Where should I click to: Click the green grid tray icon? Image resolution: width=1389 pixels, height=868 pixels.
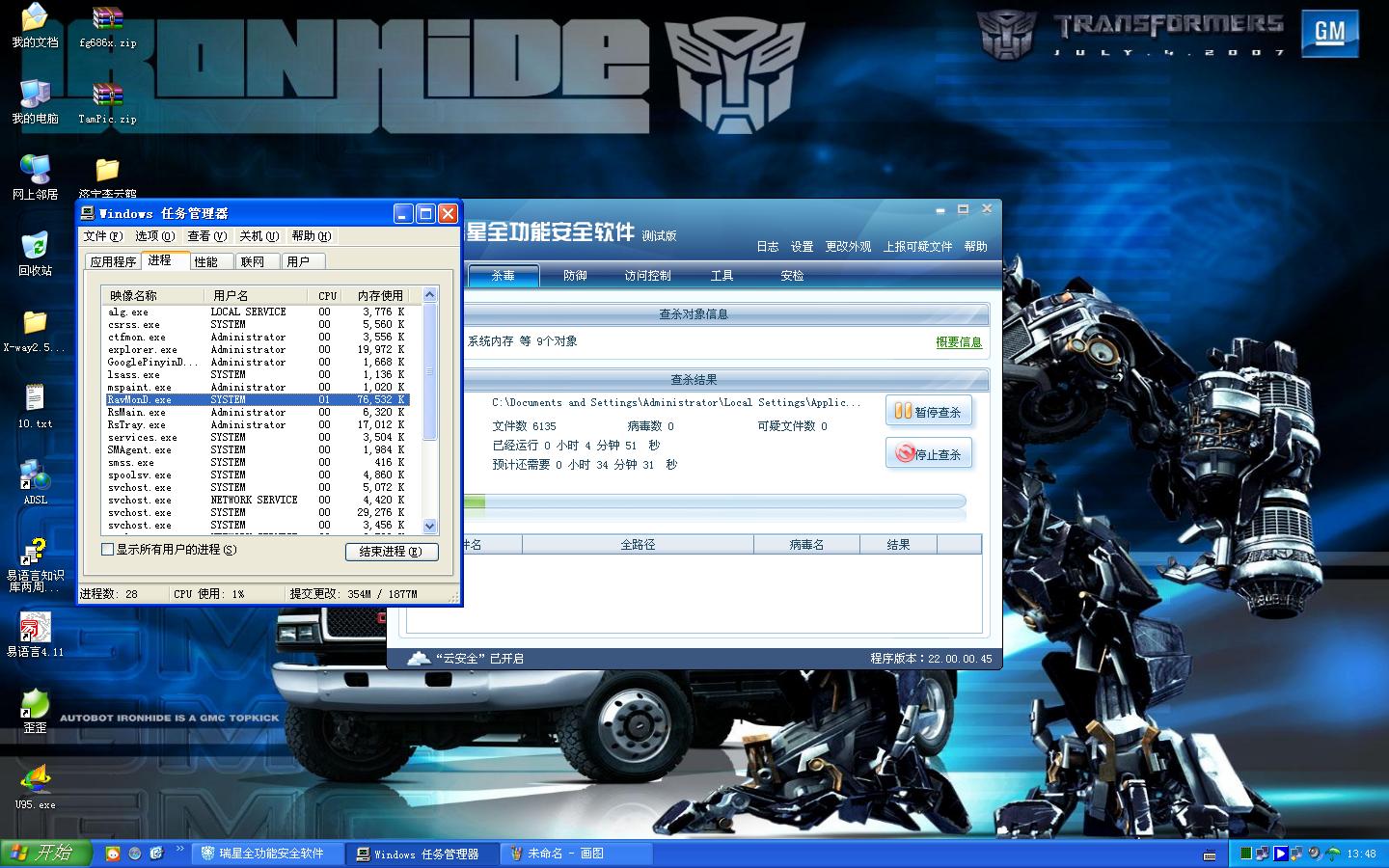pyautogui.click(x=1246, y=854)
